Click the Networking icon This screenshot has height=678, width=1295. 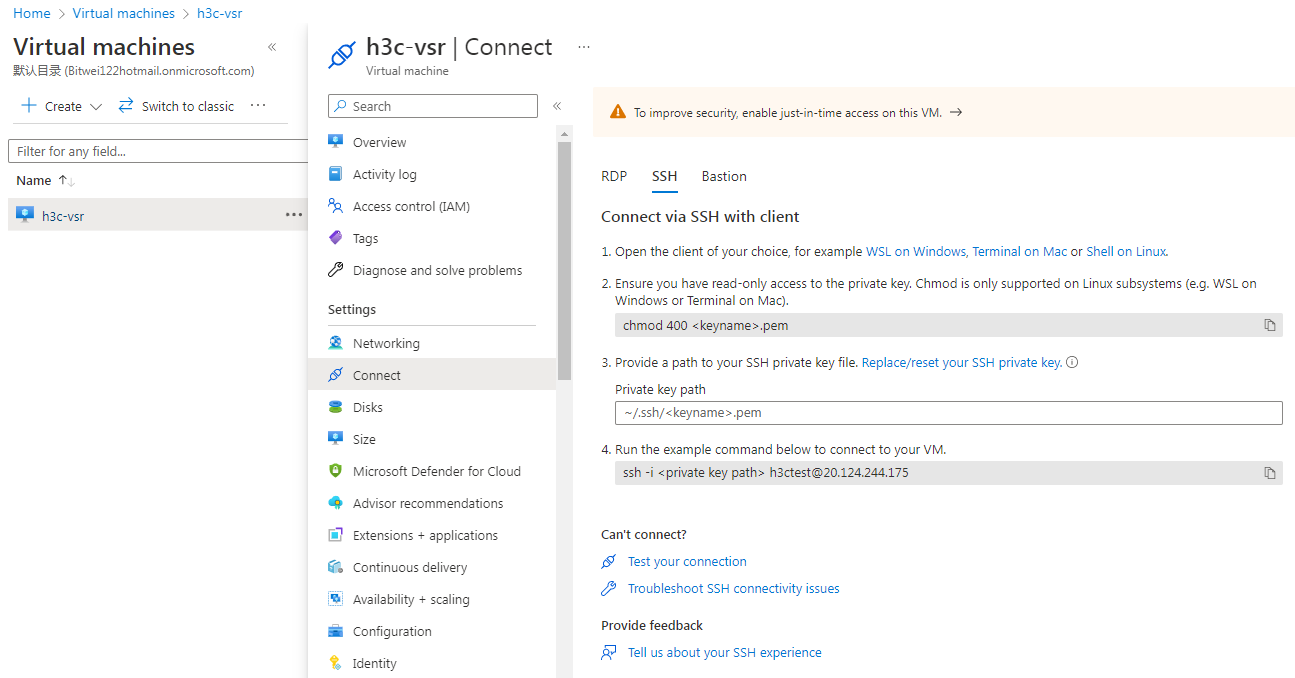[336, 343]
